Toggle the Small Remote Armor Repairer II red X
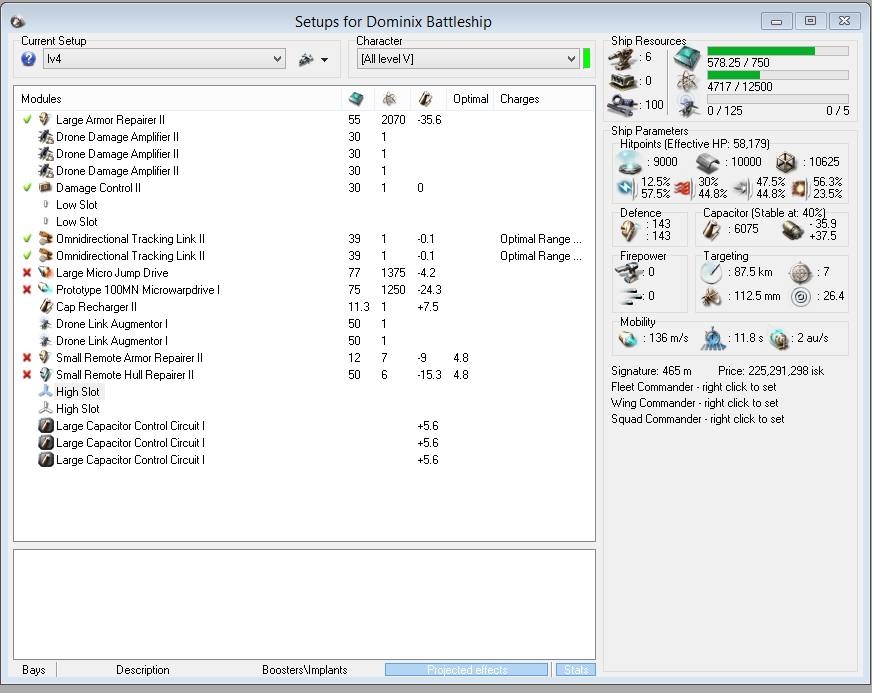Image resolution: width=872 pixels, height=693 pixels. pos(27,358)
